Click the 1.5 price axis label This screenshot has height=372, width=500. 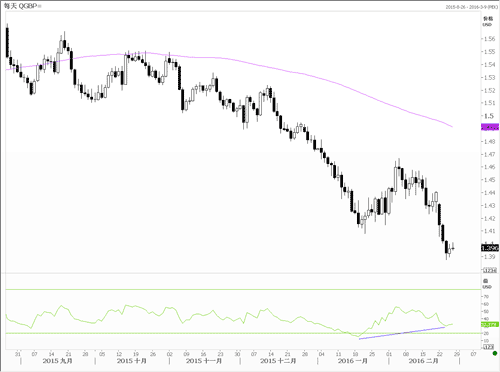(x=489, y=116)
